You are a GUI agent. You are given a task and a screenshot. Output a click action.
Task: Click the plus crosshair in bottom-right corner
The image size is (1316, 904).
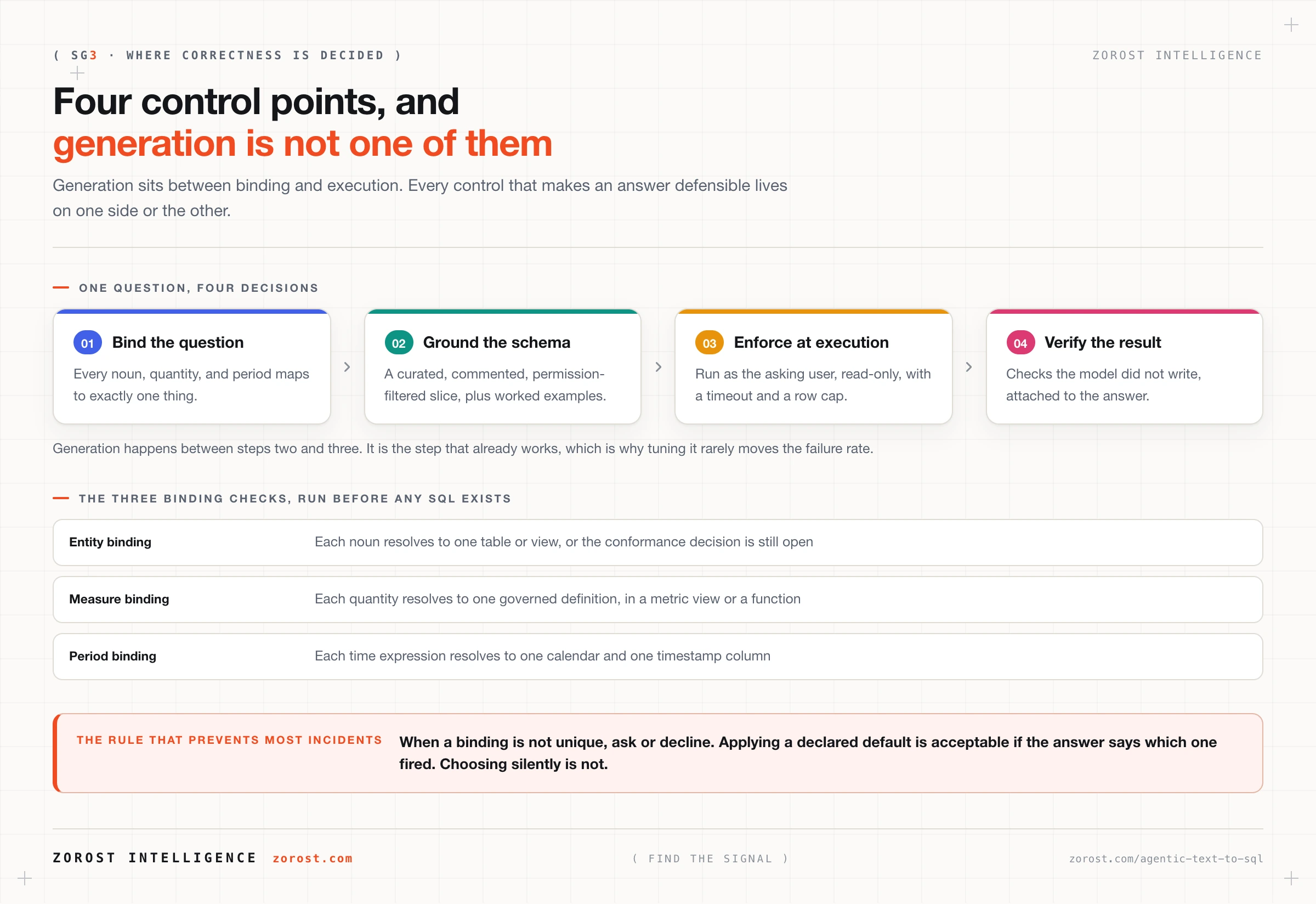[x=1291, y=879]
